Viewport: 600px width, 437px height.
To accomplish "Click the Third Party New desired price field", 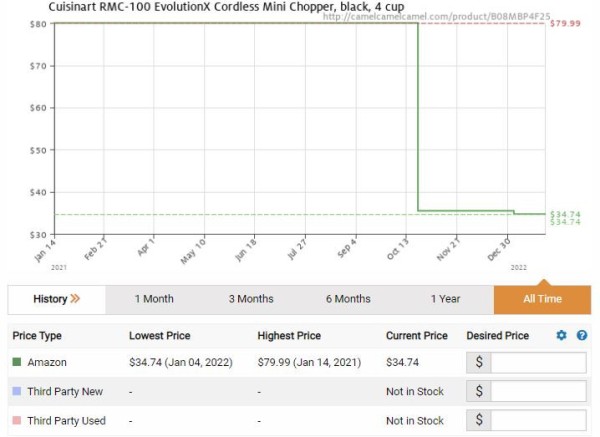I will coord(538,391).
